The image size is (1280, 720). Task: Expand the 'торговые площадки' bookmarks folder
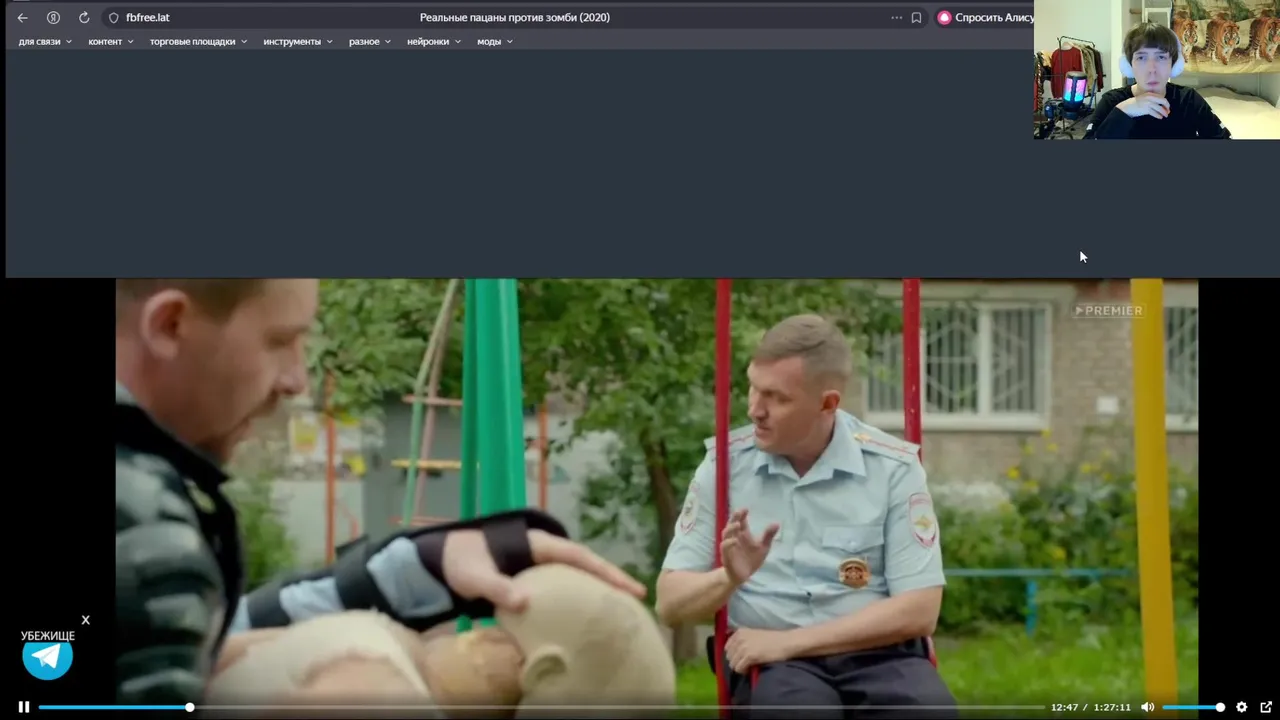tap(199, 41)
